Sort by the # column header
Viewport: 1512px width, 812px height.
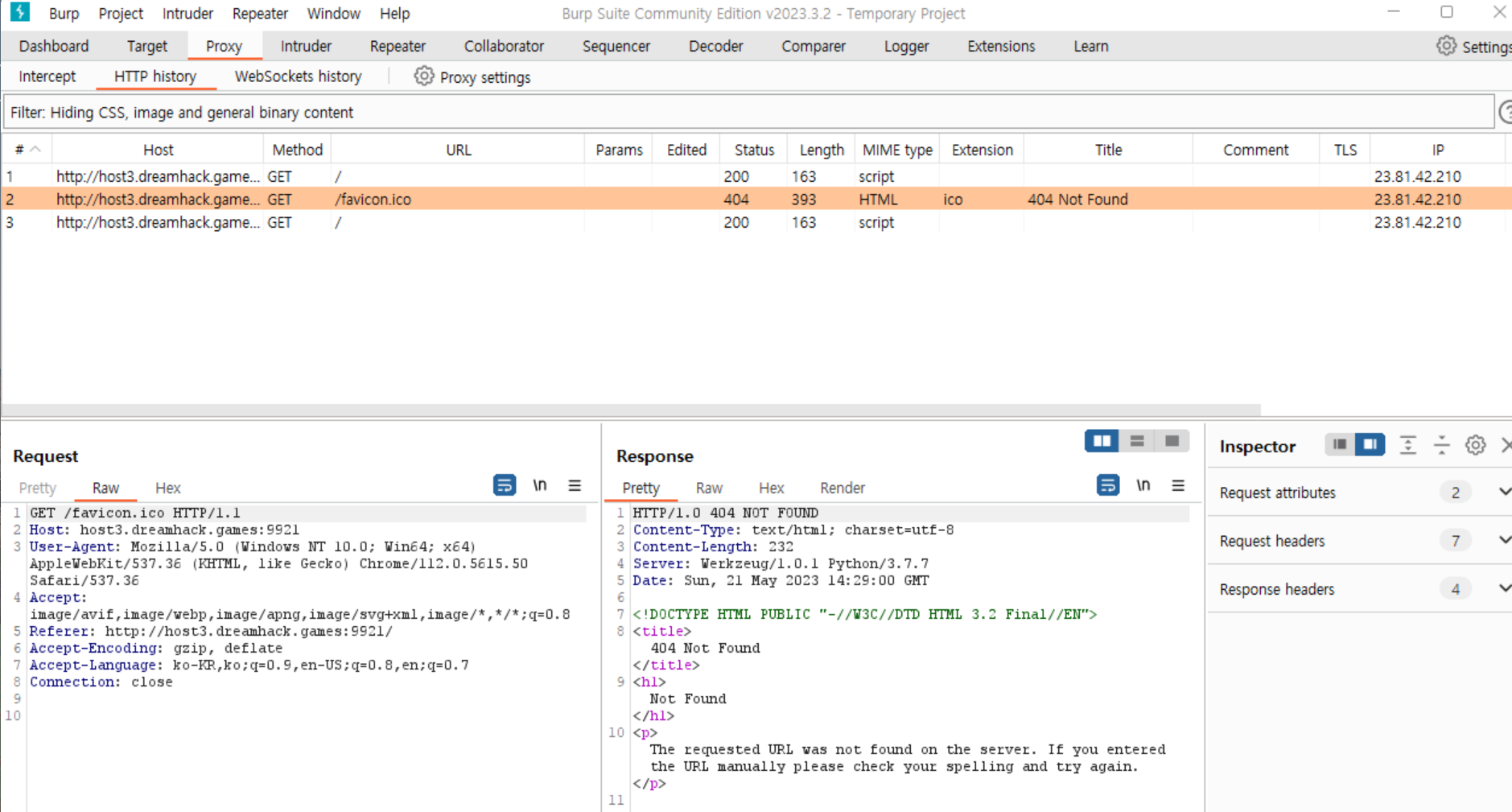pos(27,150)
